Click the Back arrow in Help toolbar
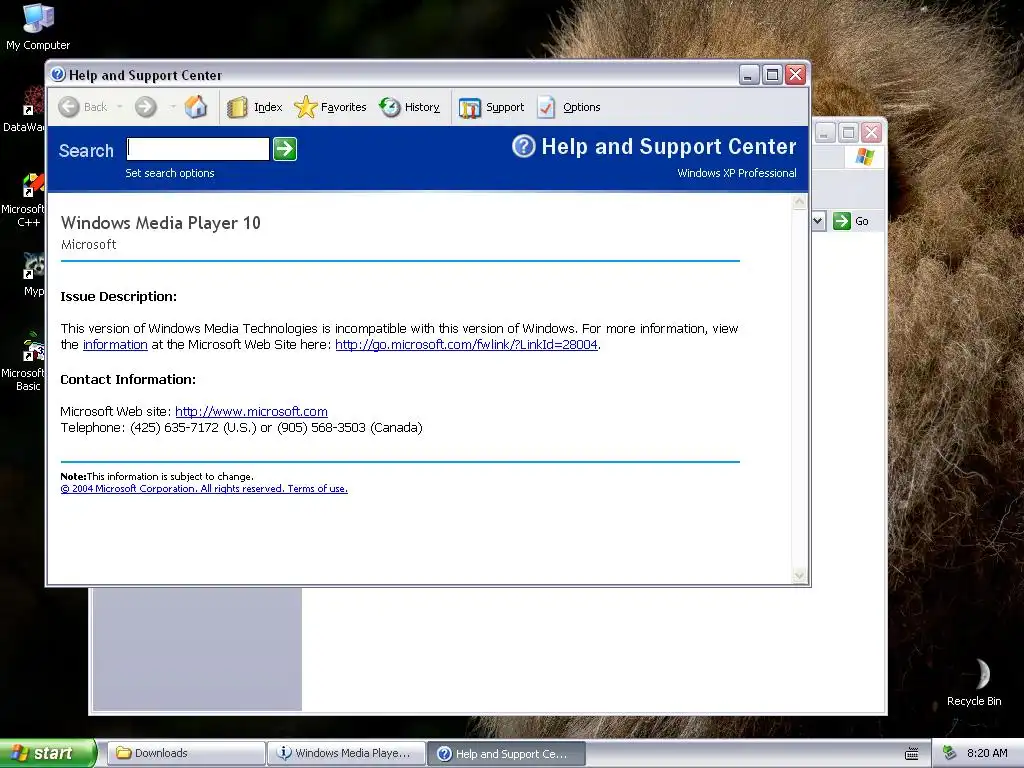 point(69,107)
